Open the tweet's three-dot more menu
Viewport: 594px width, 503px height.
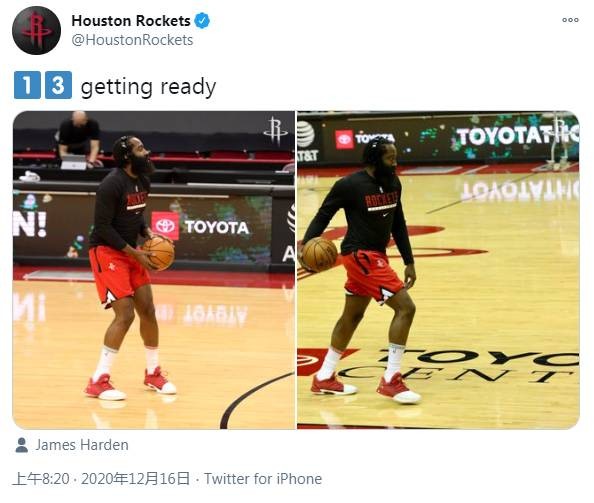pyautogui.click(x=570, y=20)
